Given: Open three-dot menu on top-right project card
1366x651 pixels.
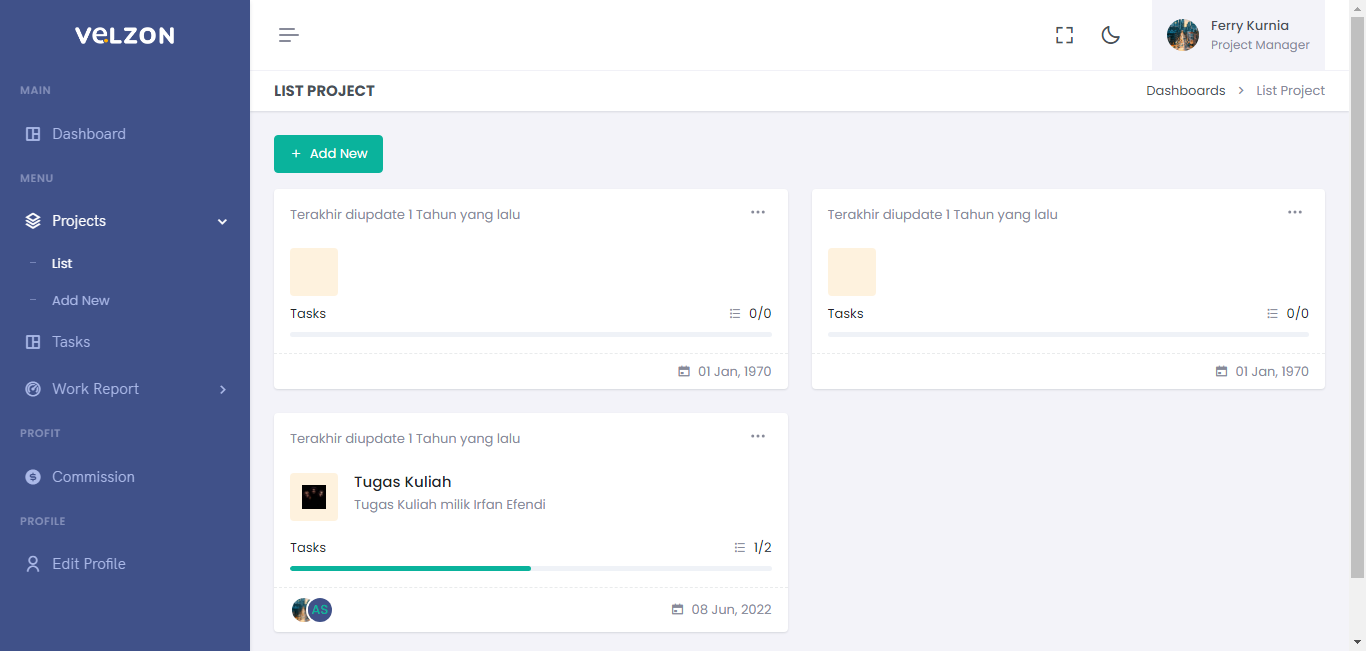Looking at the screenshot, I should [x=1295, y=212].
